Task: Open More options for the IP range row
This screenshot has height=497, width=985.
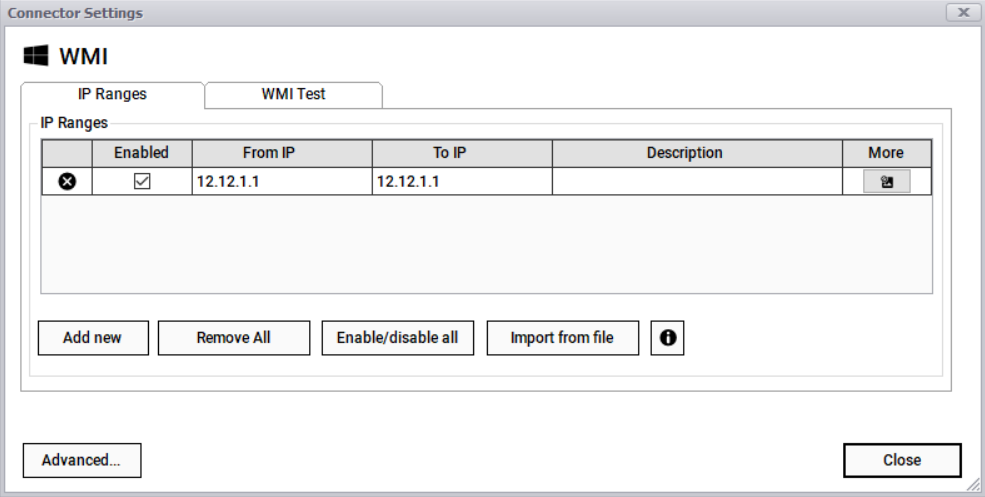Action: 886,182
